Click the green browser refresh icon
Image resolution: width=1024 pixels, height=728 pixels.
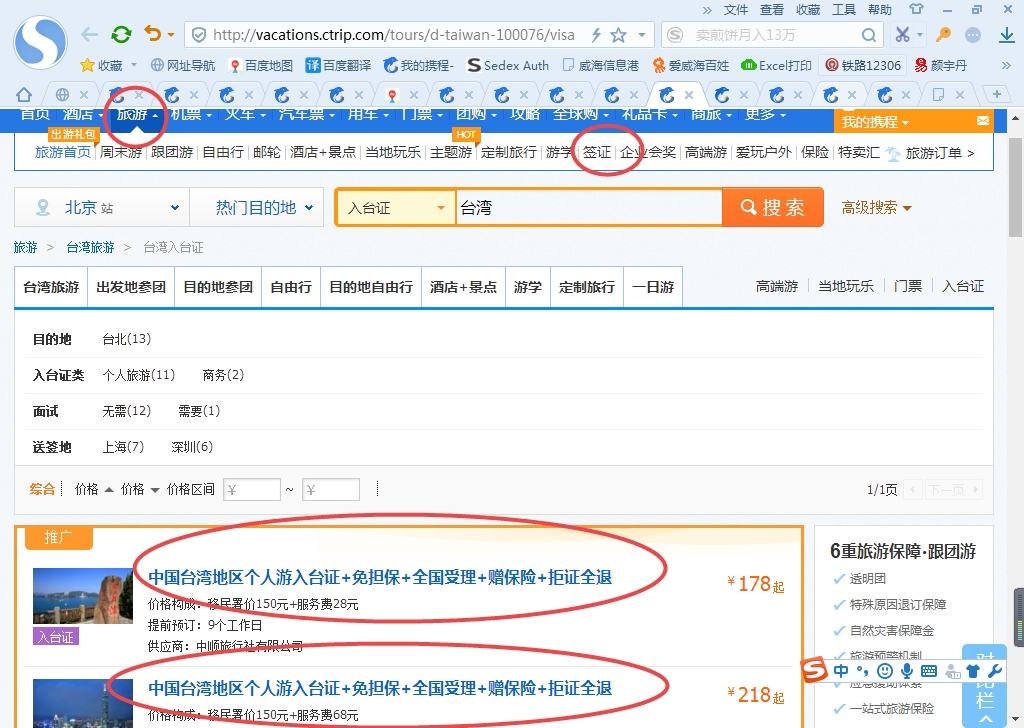coord(121,35)
